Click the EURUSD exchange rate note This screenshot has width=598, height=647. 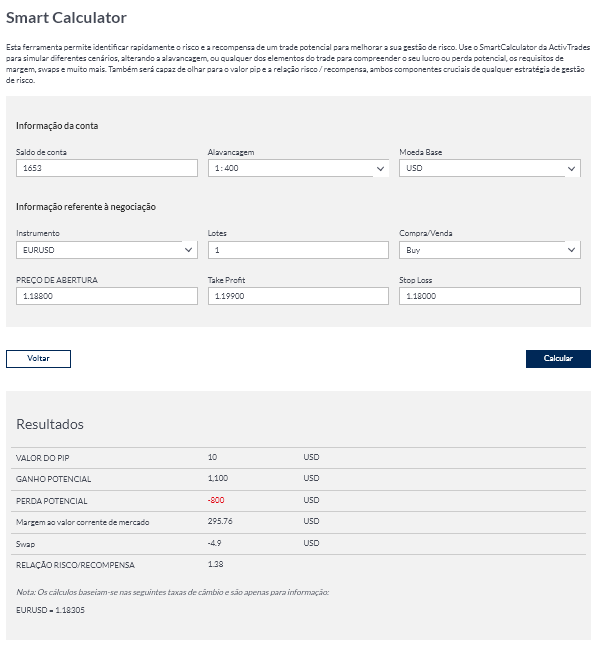coord(50,610)
